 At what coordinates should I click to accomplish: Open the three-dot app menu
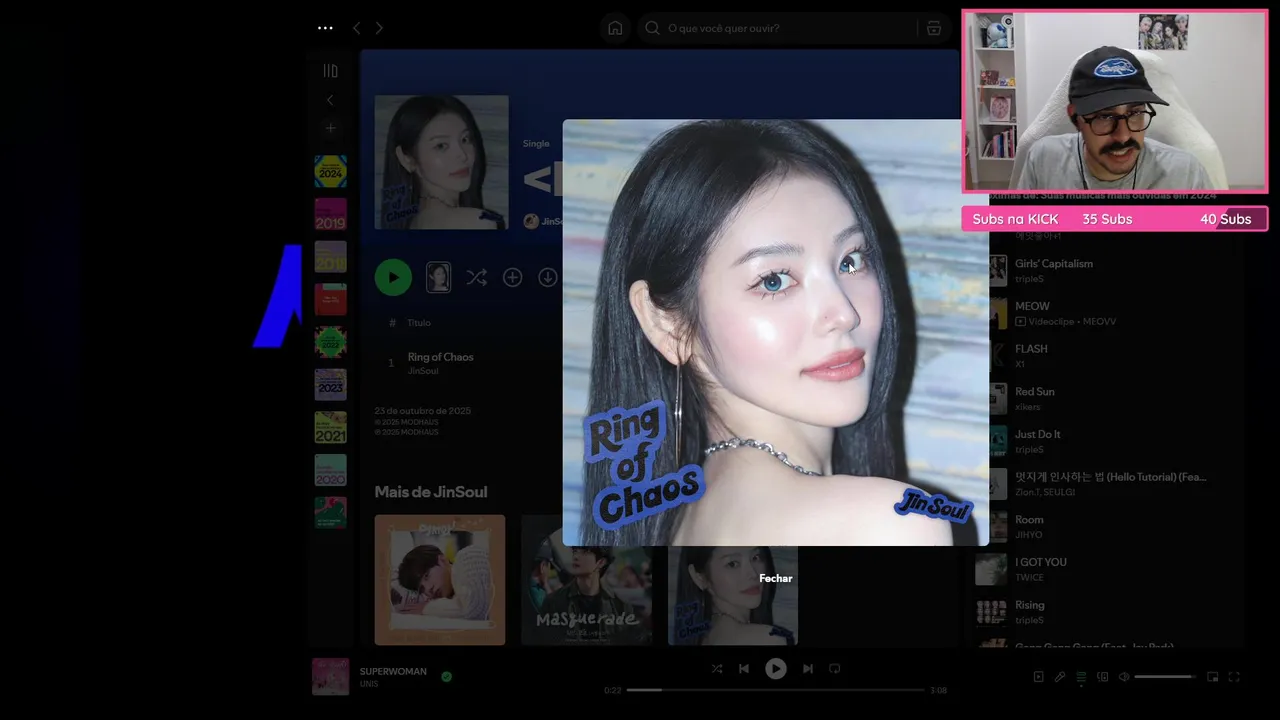tap(325, 28)
